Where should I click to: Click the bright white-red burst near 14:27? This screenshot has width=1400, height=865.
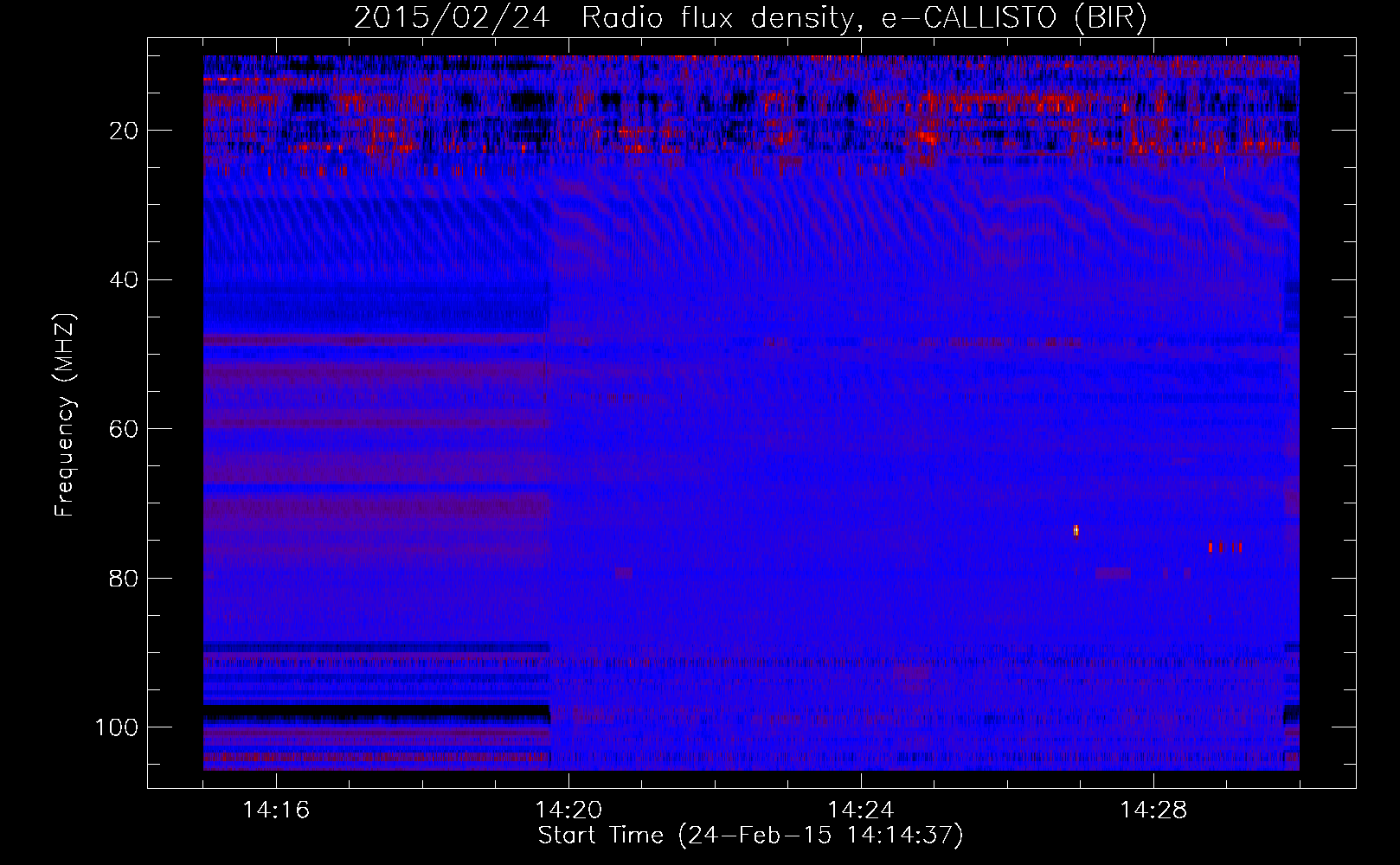pyautogui.click(x=1076, y=530)
